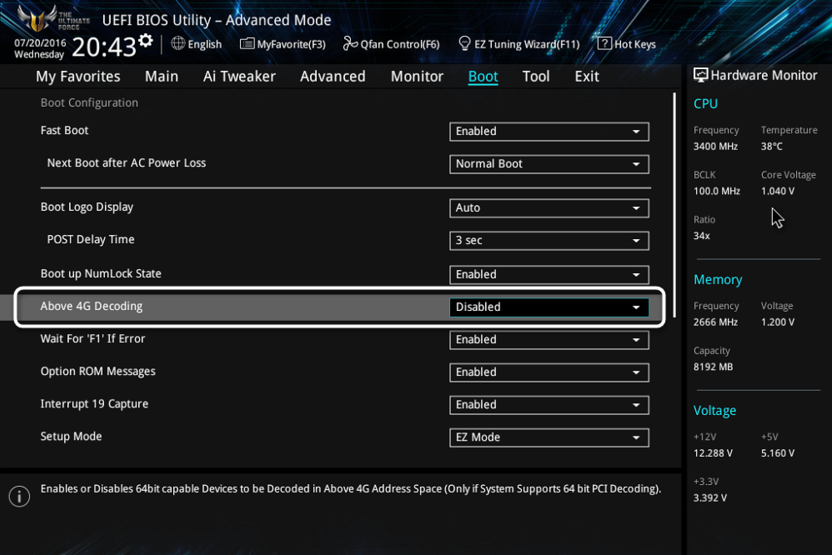This screenshot has height=555, width=832.
Task: Expand Interrupt 19 Capture dropdown
Action: click(x=549, y=405)
